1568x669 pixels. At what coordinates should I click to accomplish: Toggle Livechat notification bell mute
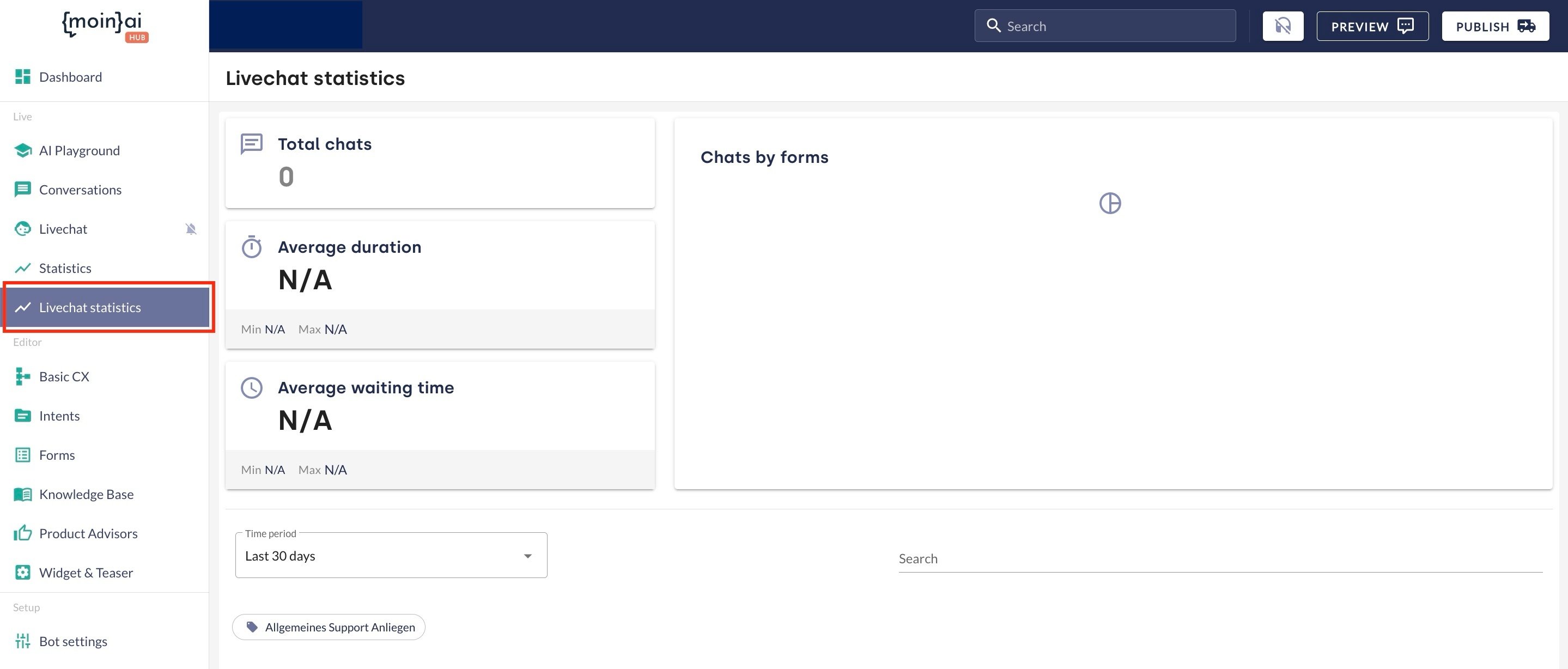coord(191,229)
